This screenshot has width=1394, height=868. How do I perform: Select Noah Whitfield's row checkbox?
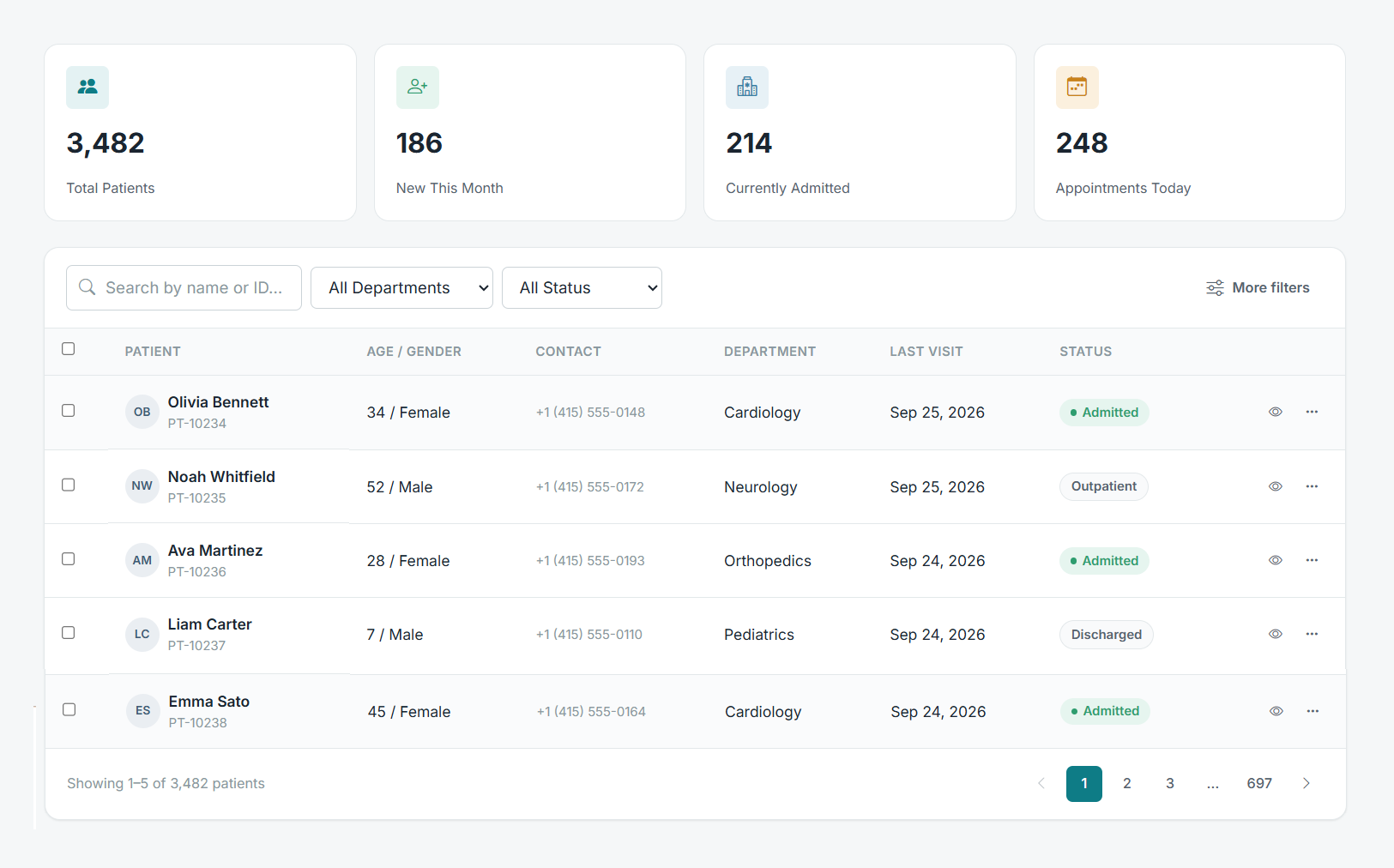(x=69, y=485)
